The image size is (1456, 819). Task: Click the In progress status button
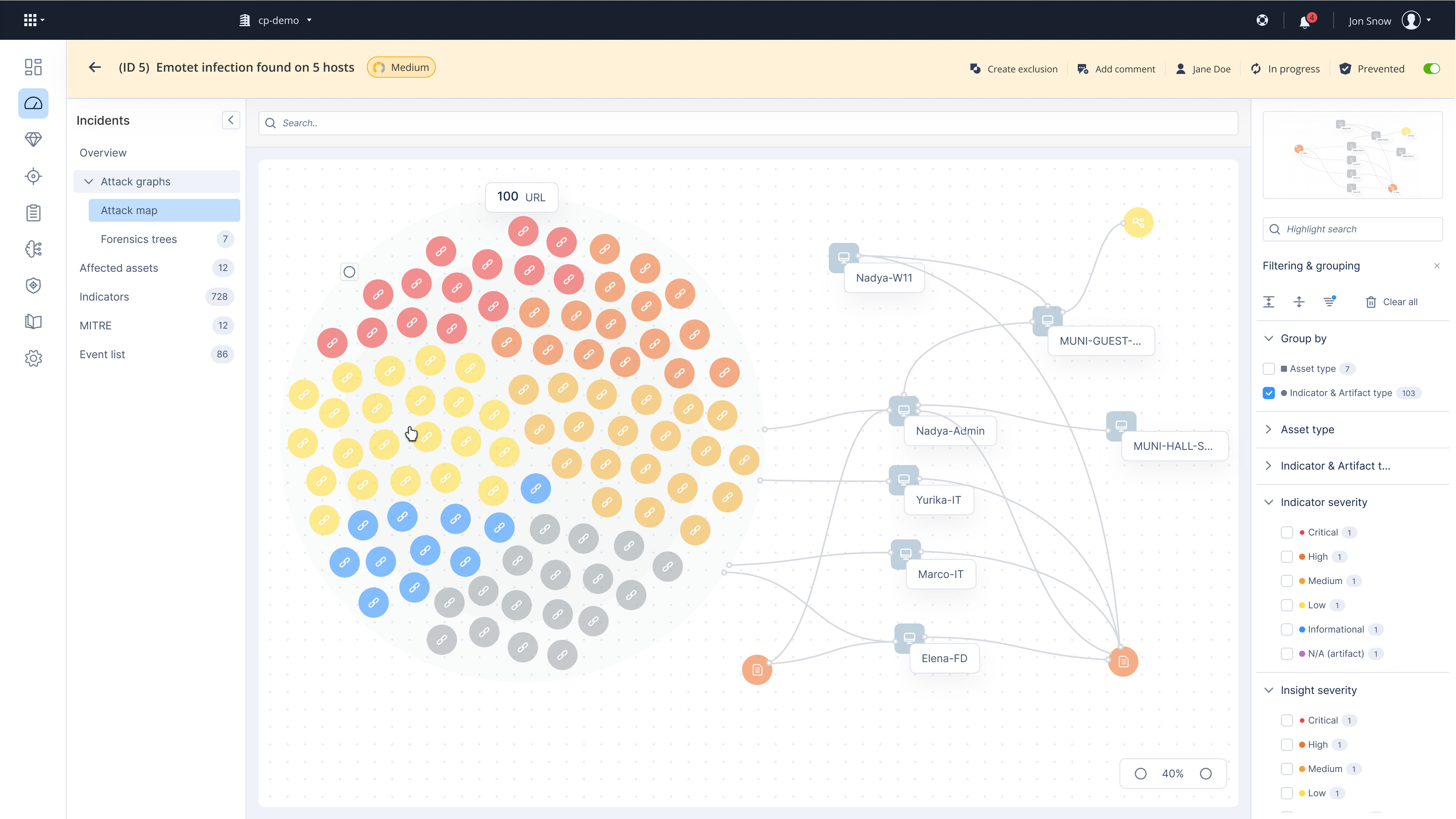pyautogui.click(x=1285, y=69)
